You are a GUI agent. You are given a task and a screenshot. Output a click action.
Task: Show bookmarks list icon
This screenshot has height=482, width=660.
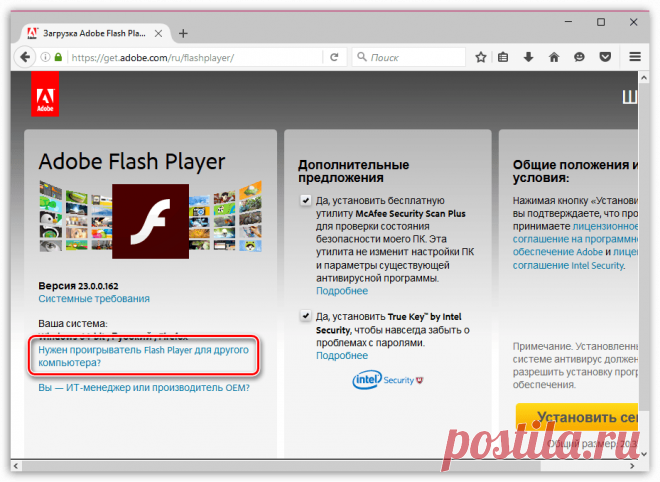[x=503, y=57]
